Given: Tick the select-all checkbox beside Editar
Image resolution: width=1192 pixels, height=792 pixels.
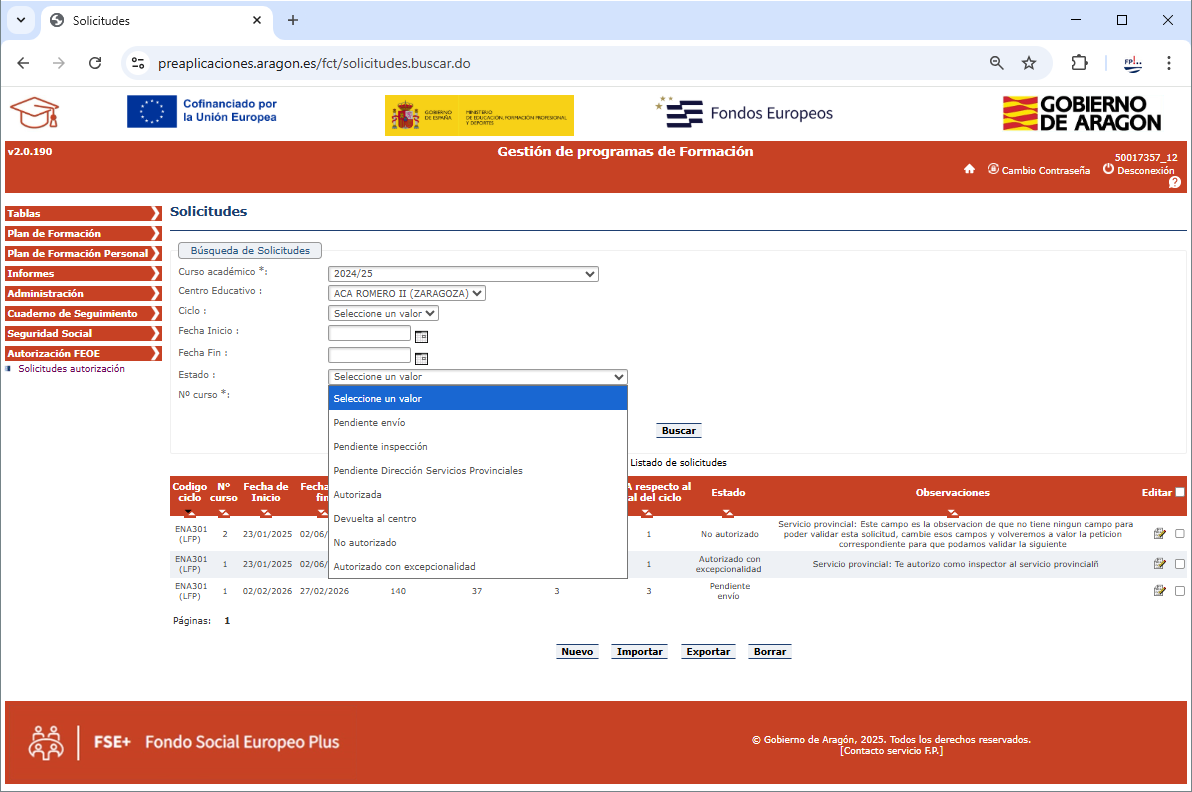Looking at the screenshot, I should pos(1180,492).
